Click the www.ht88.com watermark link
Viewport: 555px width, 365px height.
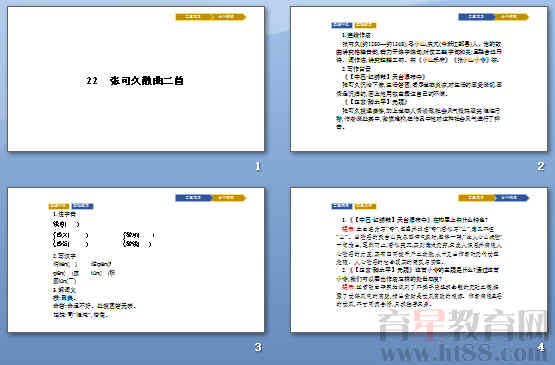click(x=459, y=351)
